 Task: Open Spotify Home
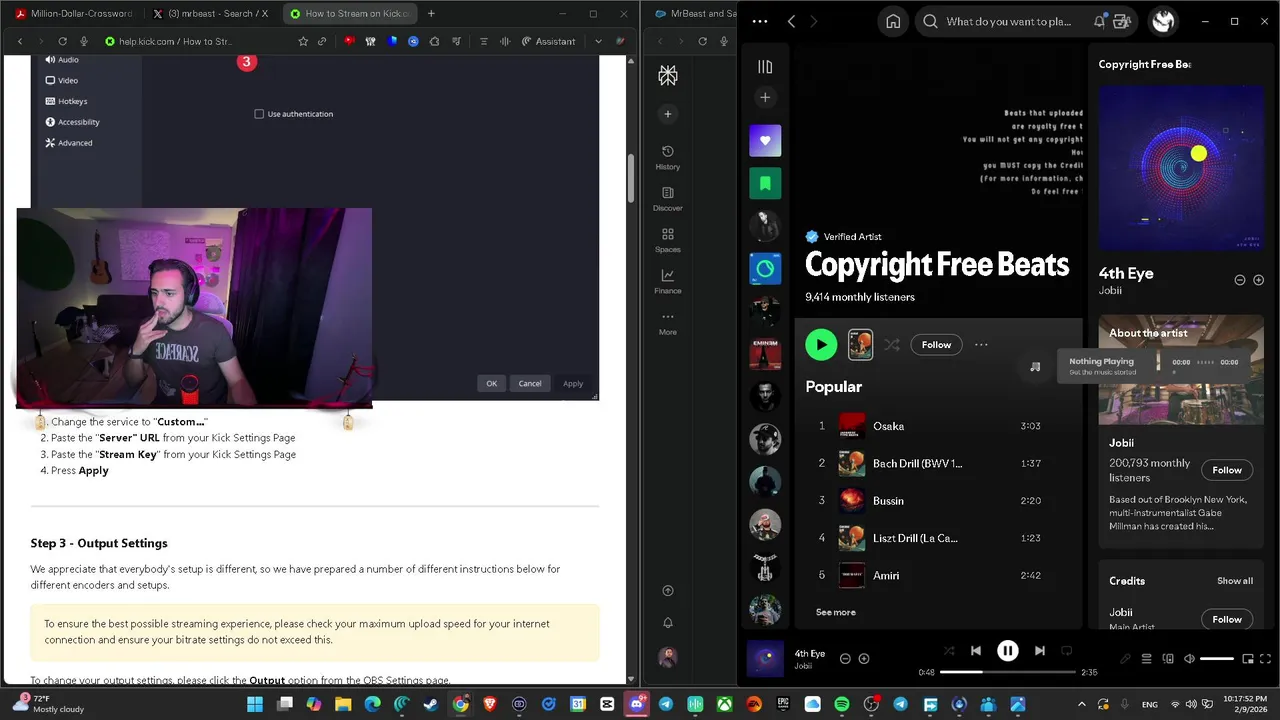tap(893, 21)
